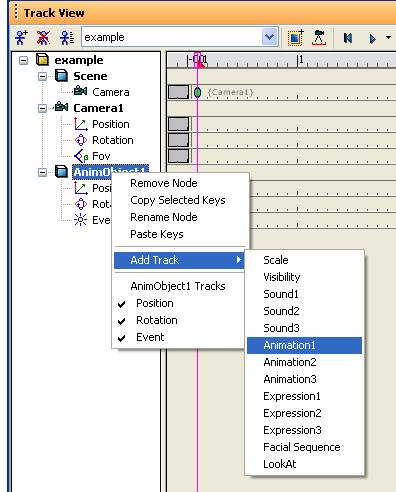The width and height of the screenshot is (396, 492).
Task: Choose LookAt from the track list
Action: pos(280,464)
